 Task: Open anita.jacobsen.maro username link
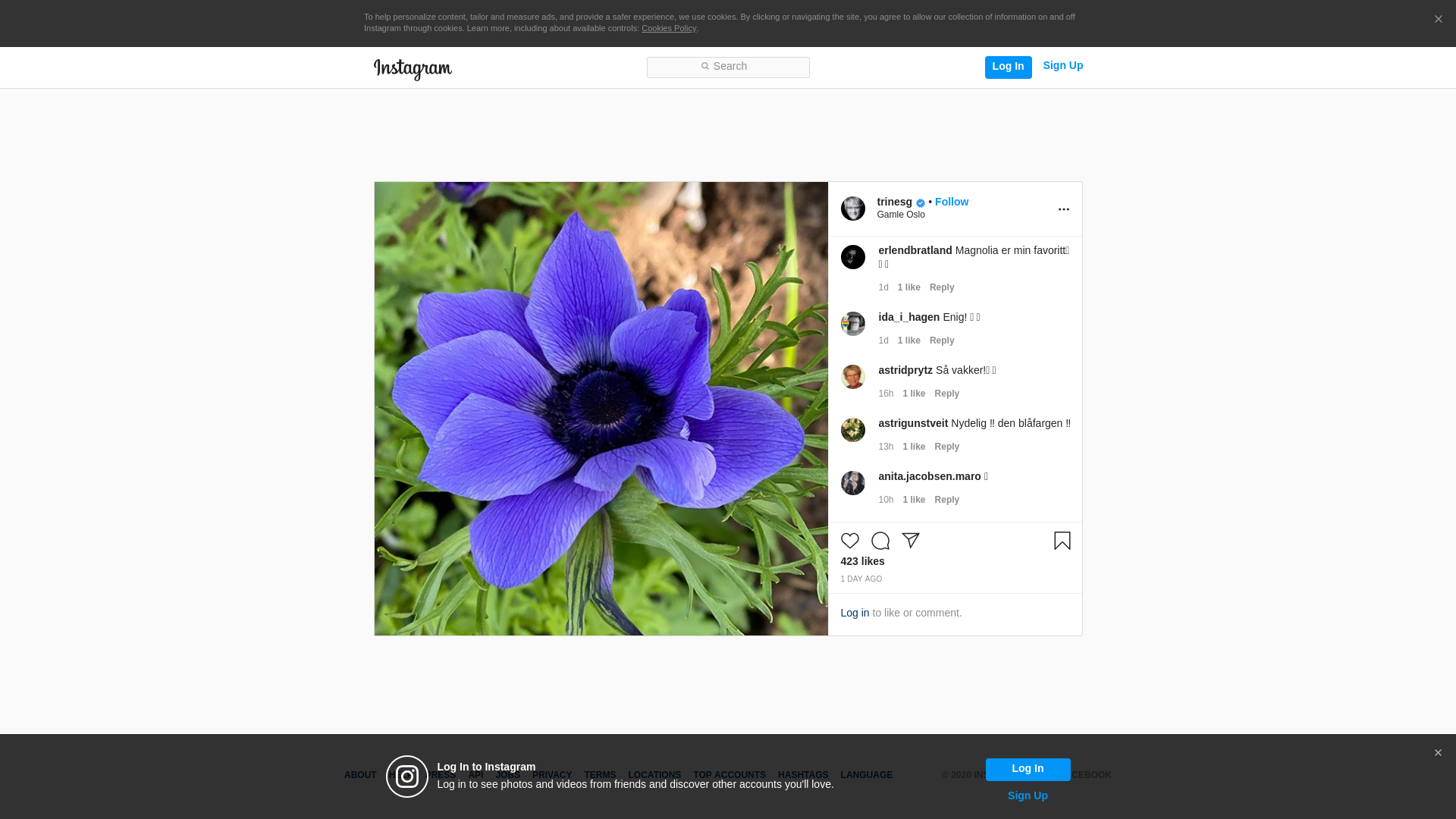pos(930,476)
